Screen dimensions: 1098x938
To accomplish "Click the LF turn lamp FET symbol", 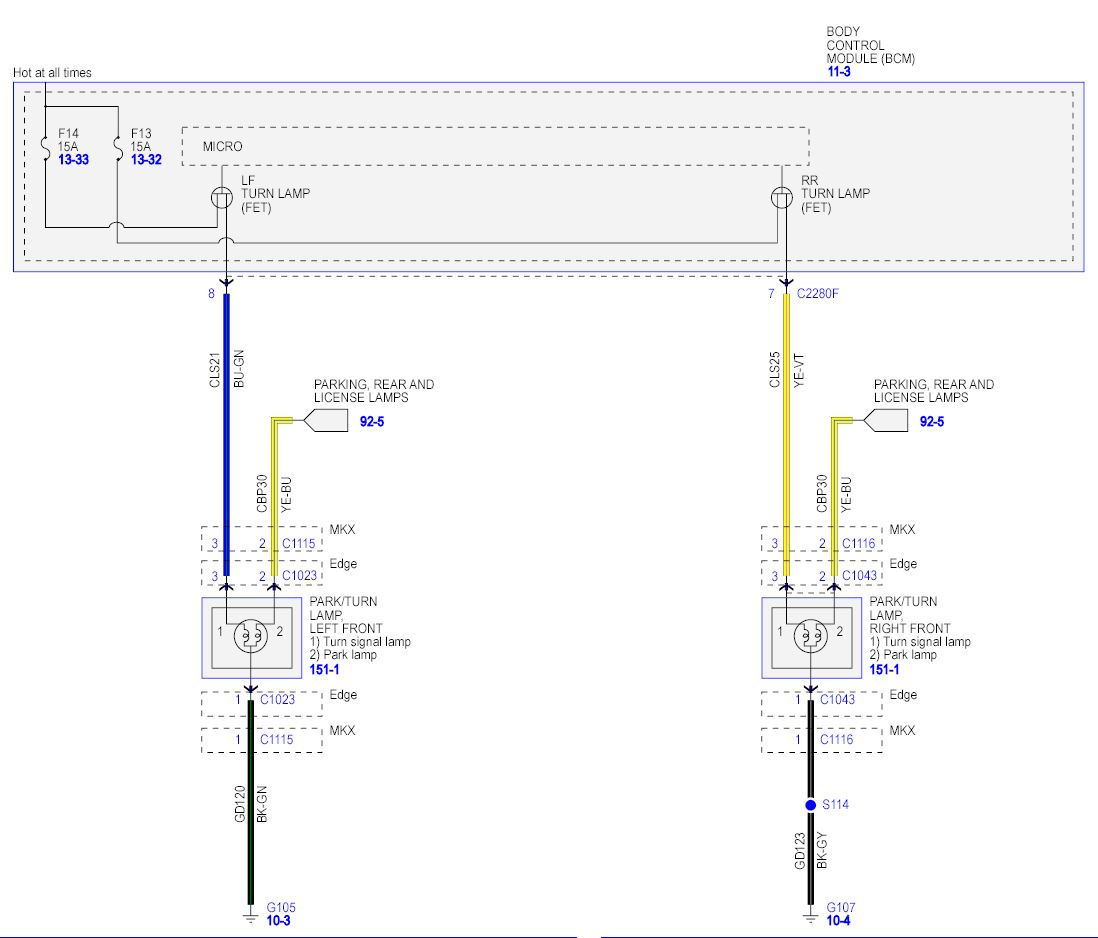I will tap(227, 197).
